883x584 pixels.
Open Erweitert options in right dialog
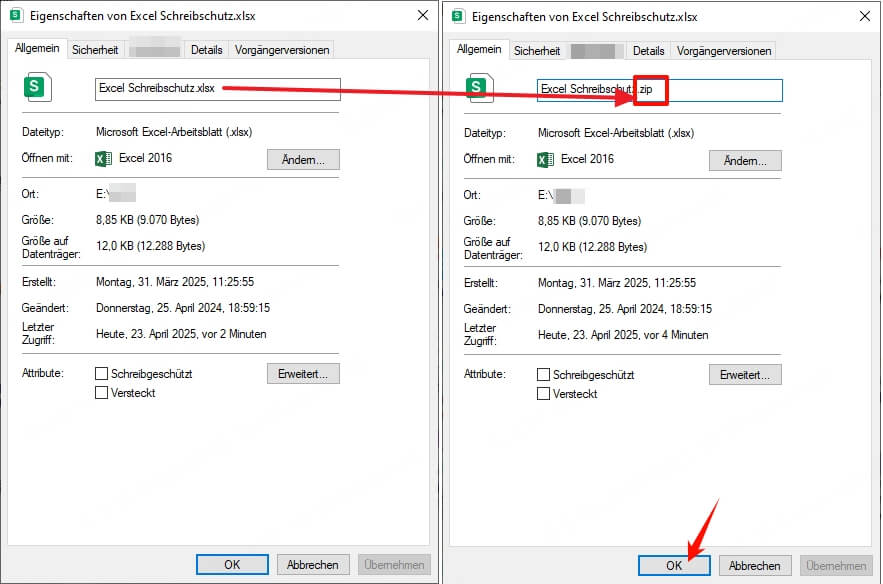coord(746,375)
